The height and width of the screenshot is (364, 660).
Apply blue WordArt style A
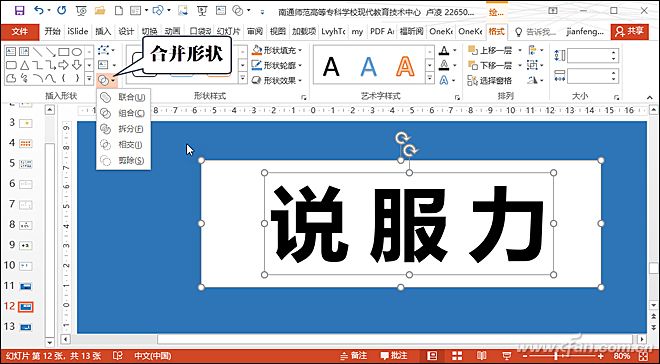[x=368, y=66]
